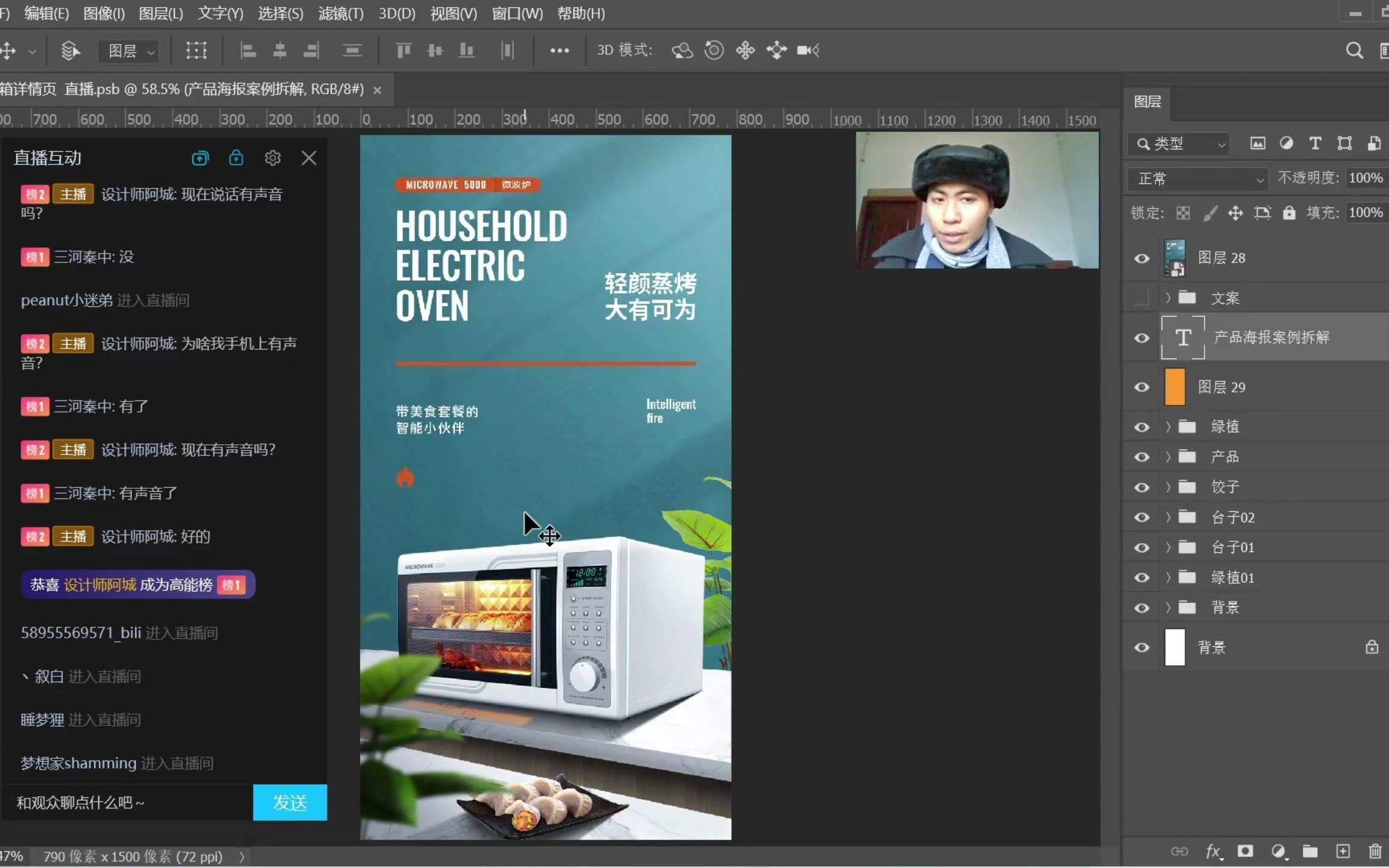Image resolution: width=1389 pixels, height=868 pixels.
Task: Click 发送 button in live chat
Action: 289,802
